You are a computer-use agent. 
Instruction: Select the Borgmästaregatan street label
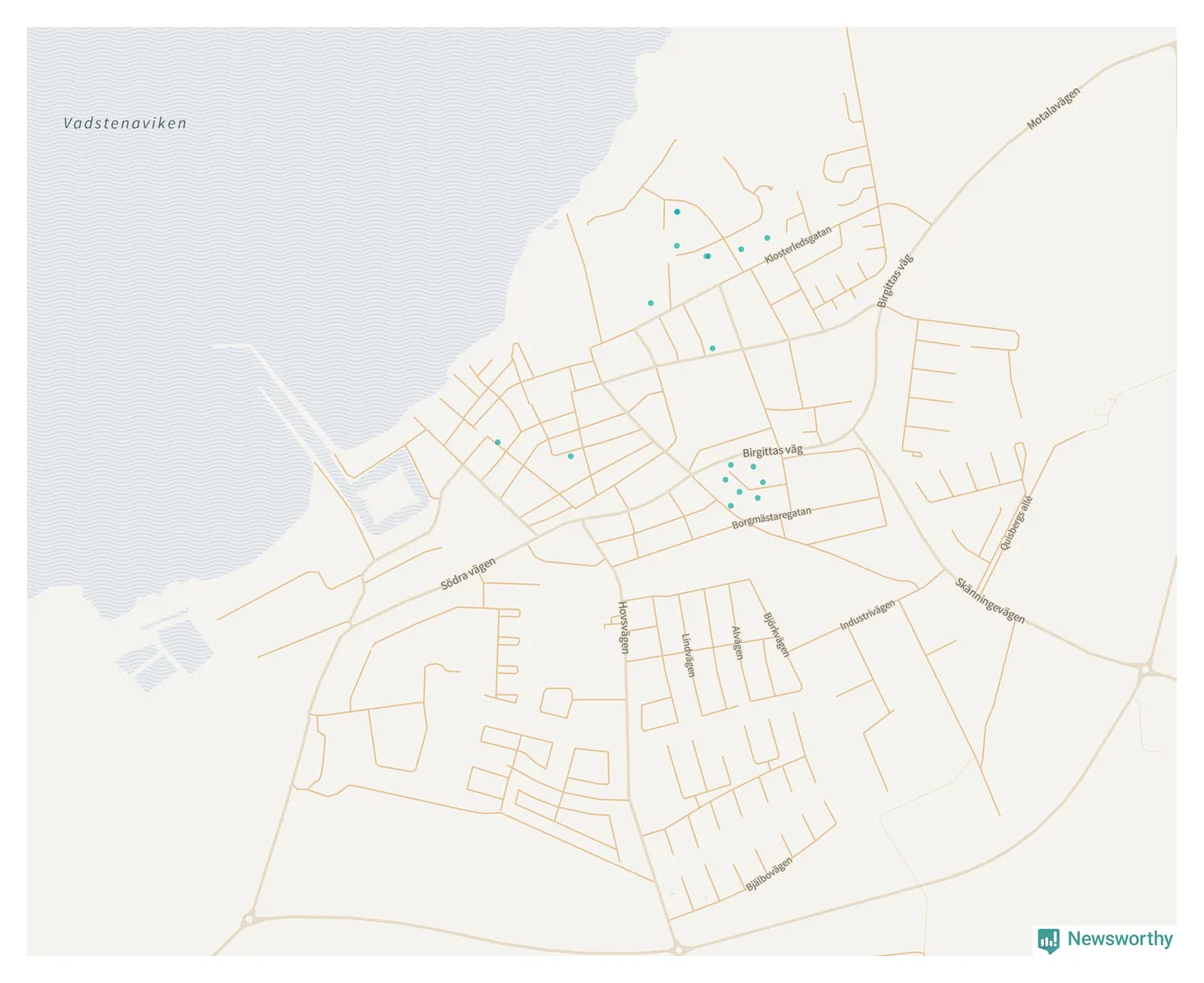tap(771, 518)
